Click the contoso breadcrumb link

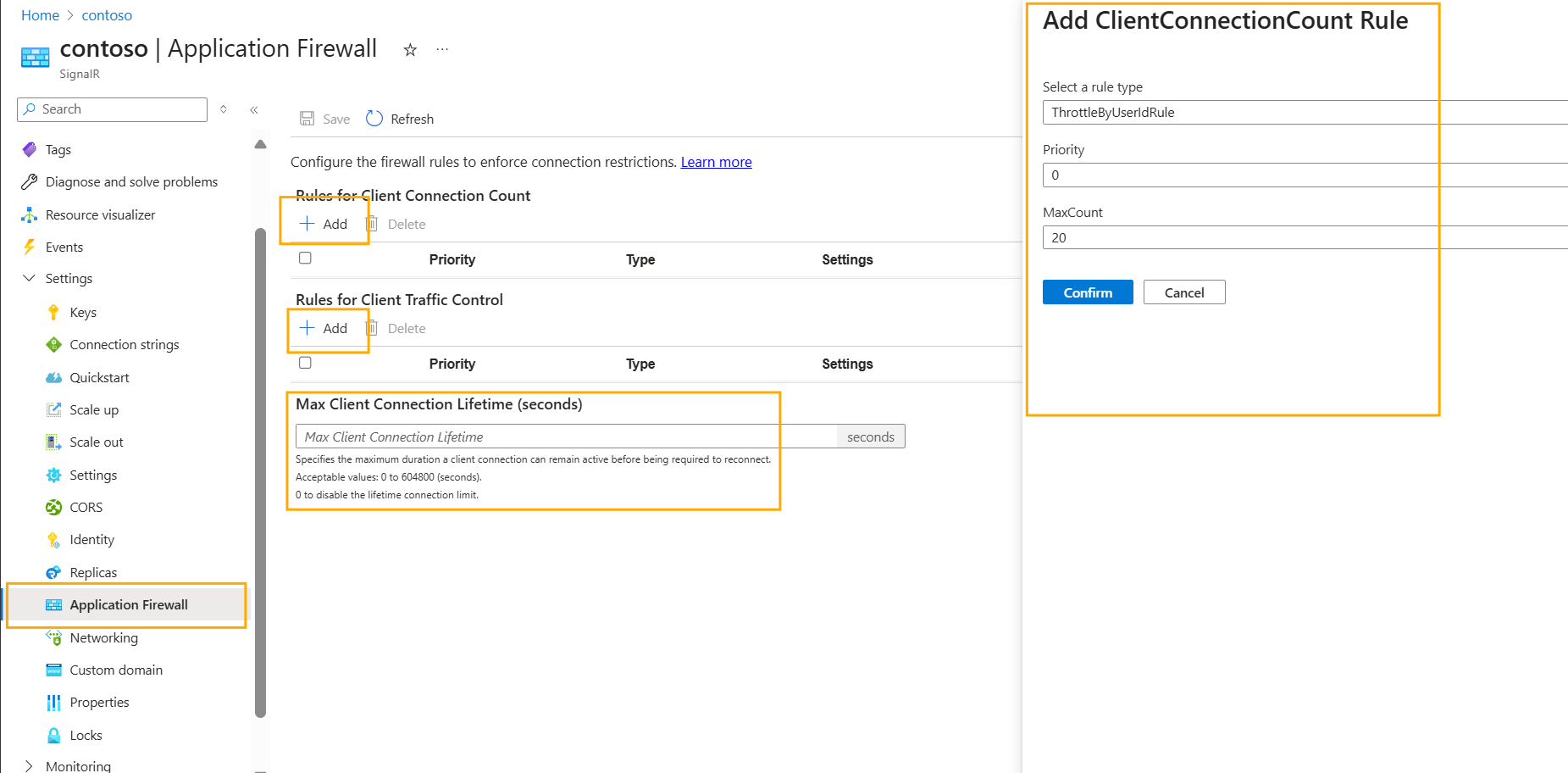click(107, 15)
